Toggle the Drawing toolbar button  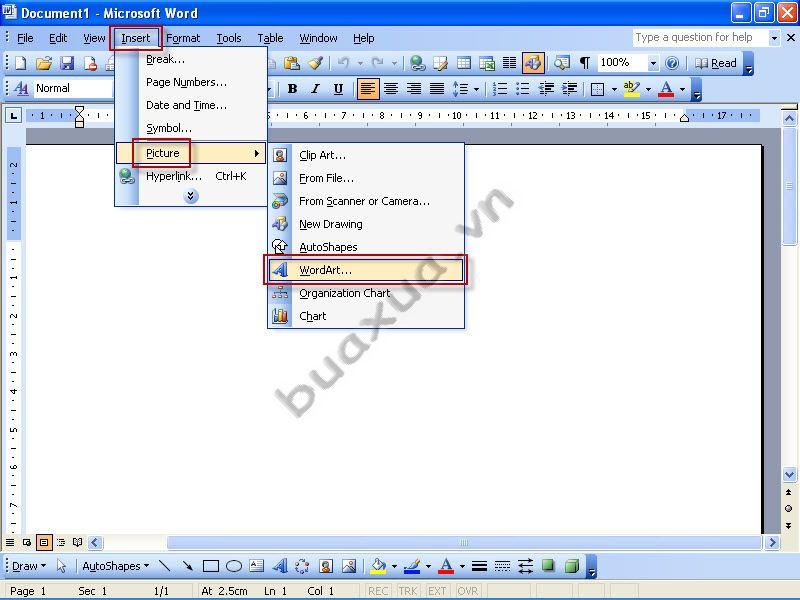[x=533, y=63]
